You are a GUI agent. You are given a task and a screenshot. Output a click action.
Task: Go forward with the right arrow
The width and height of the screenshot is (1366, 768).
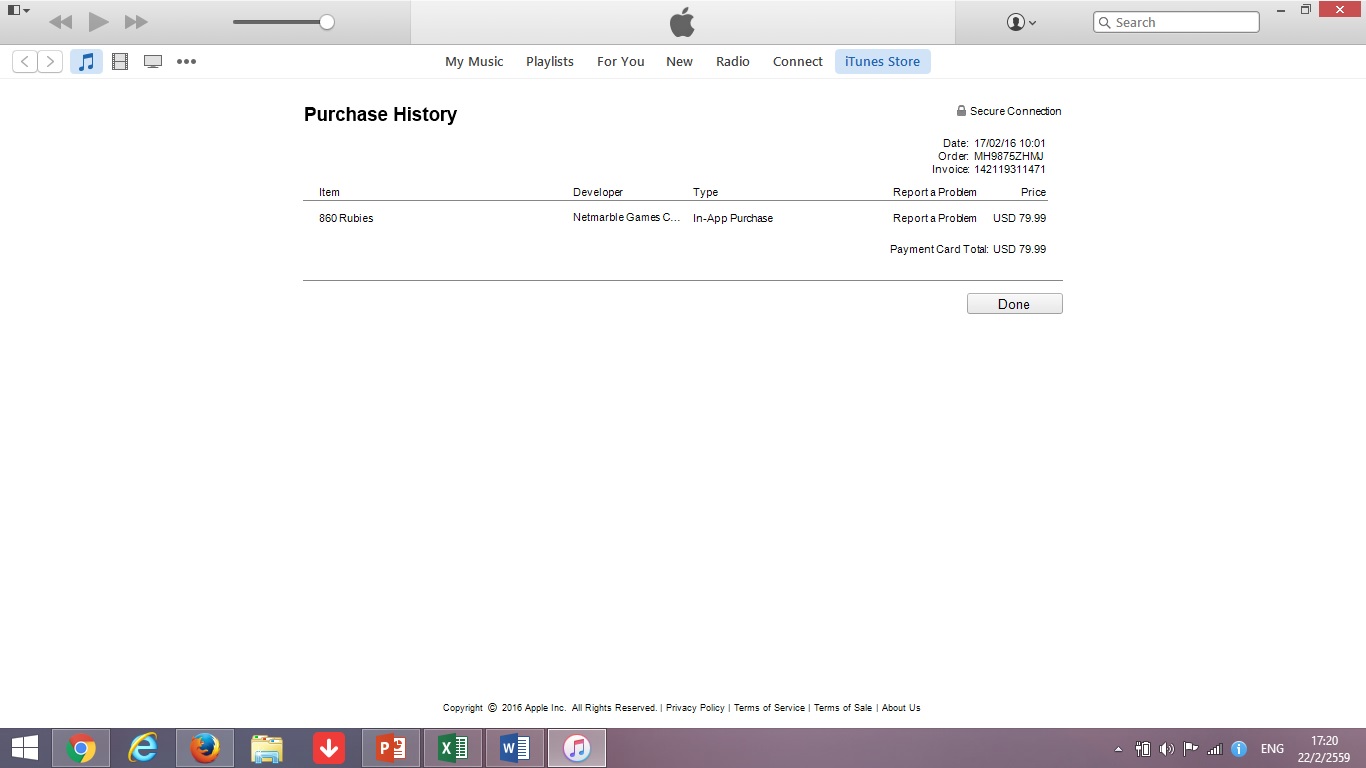50,61
